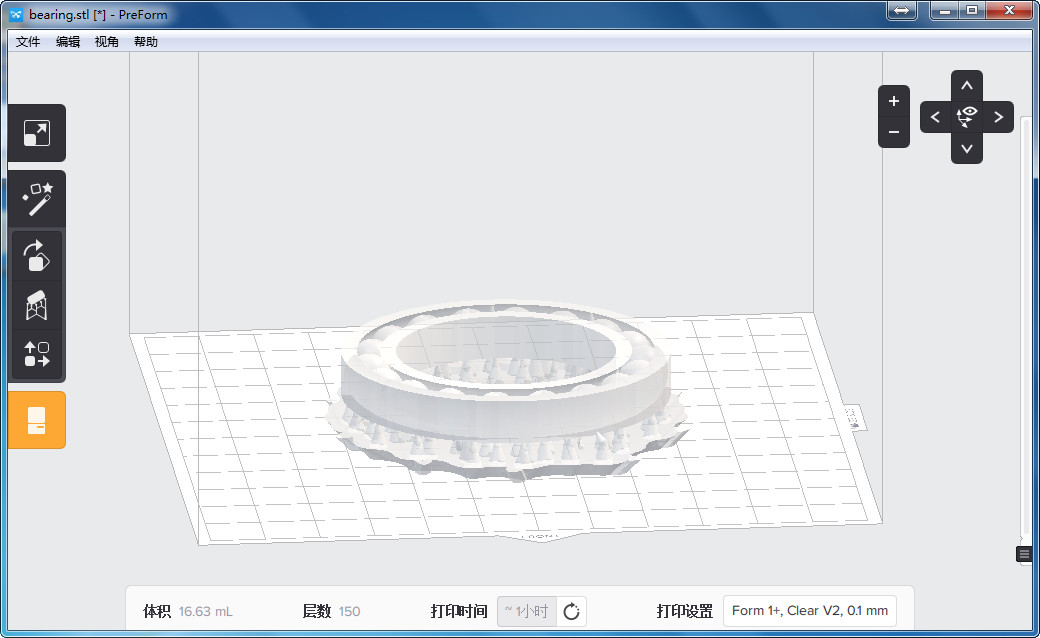Select the Size (scale) tool
Image resolution: width=1040 pixels, height=638 pixels.
tap(36, 133)
